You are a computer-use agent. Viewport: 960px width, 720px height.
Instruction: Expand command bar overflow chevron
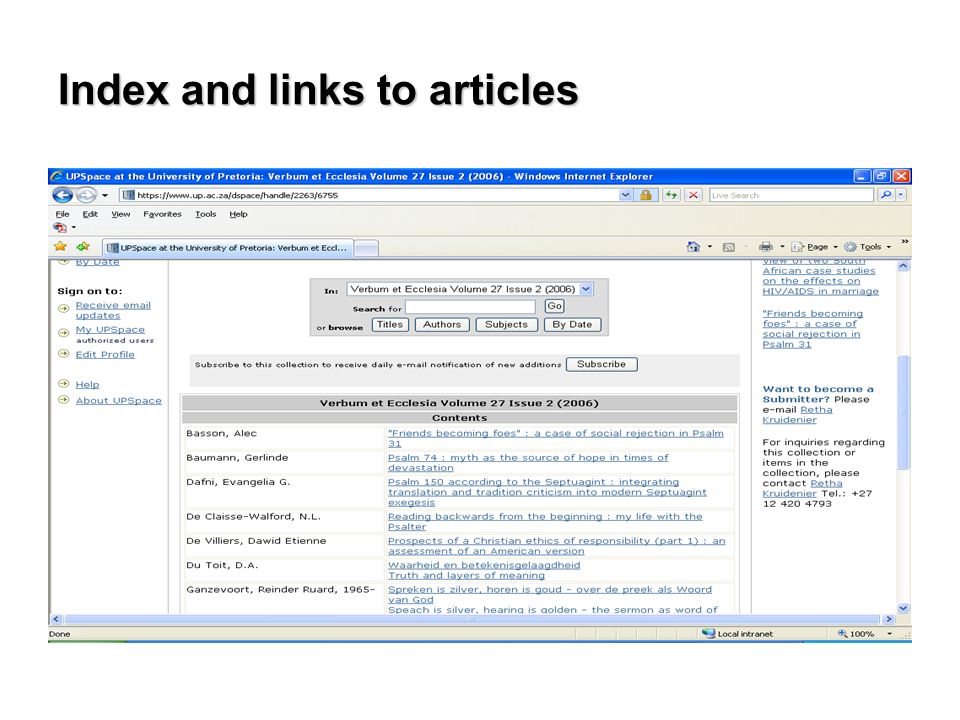(x=904, y=242)
